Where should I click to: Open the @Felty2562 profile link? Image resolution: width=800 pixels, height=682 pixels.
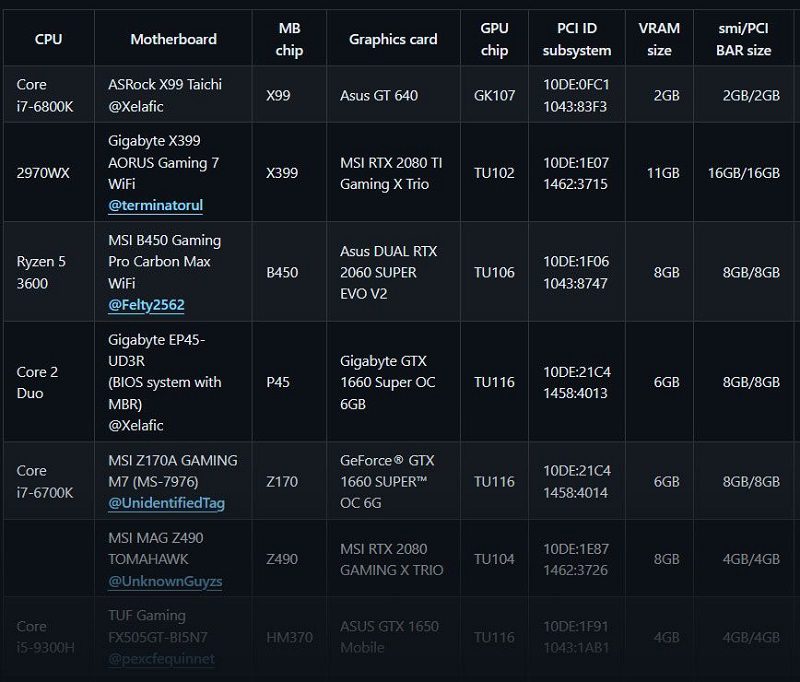[x=146, y=305]
